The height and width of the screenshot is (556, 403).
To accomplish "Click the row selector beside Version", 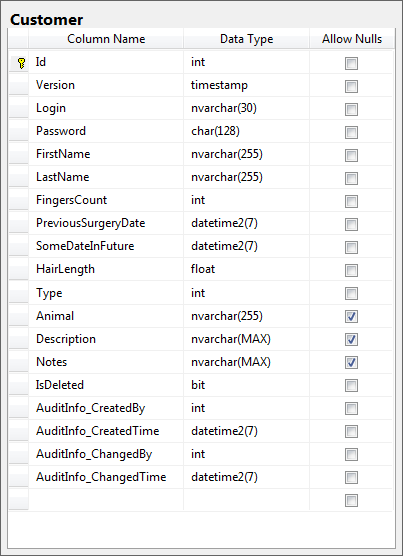I will point(18,85).
